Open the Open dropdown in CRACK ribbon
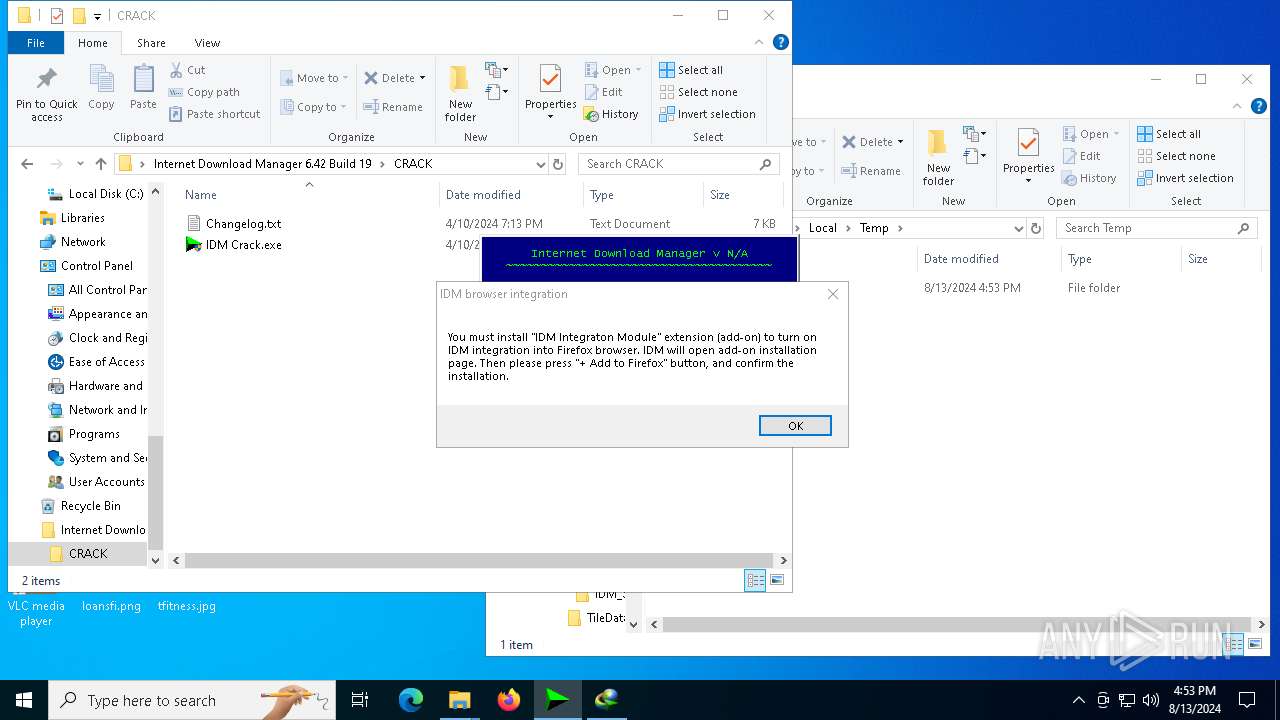This screenshot has width=1280, height=720. 613,70
